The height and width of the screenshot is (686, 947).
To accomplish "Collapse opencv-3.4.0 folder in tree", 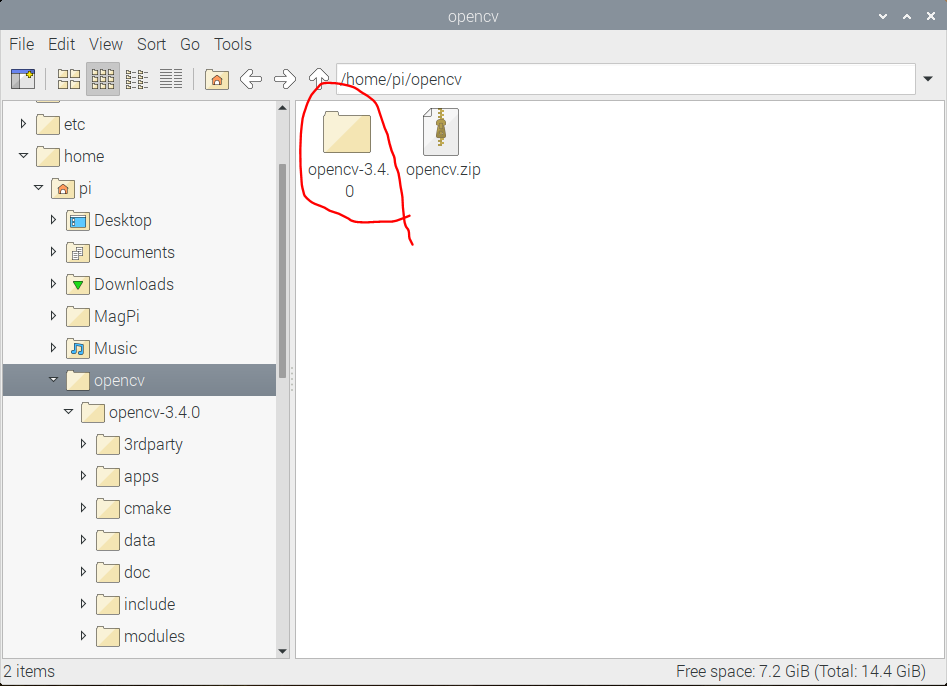I will tap(68, 412).
